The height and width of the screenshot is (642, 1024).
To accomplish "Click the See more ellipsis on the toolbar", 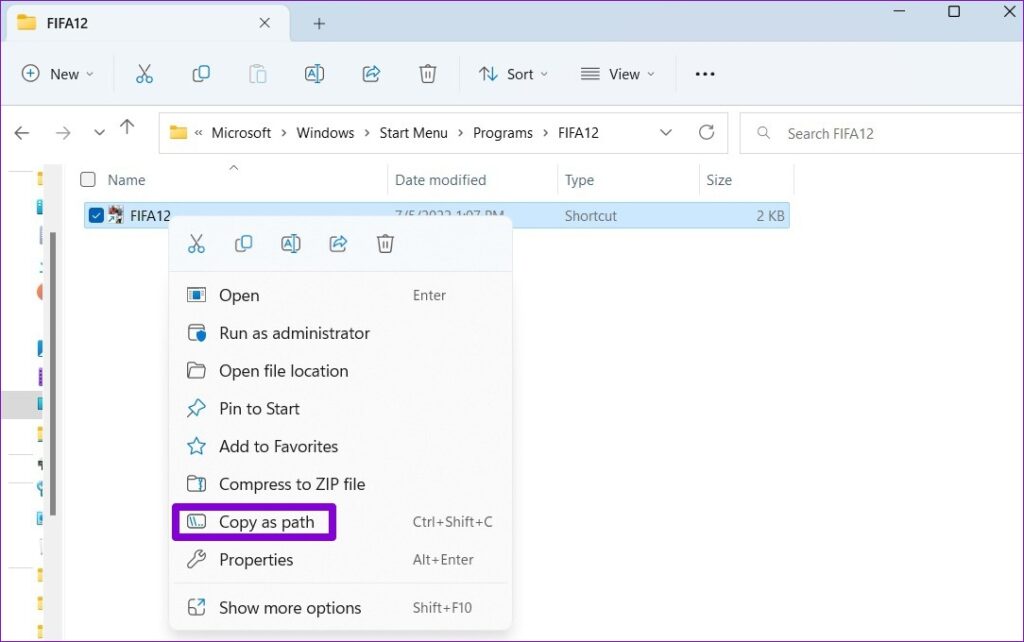I will pyautogui.click(x=705, y=73).
